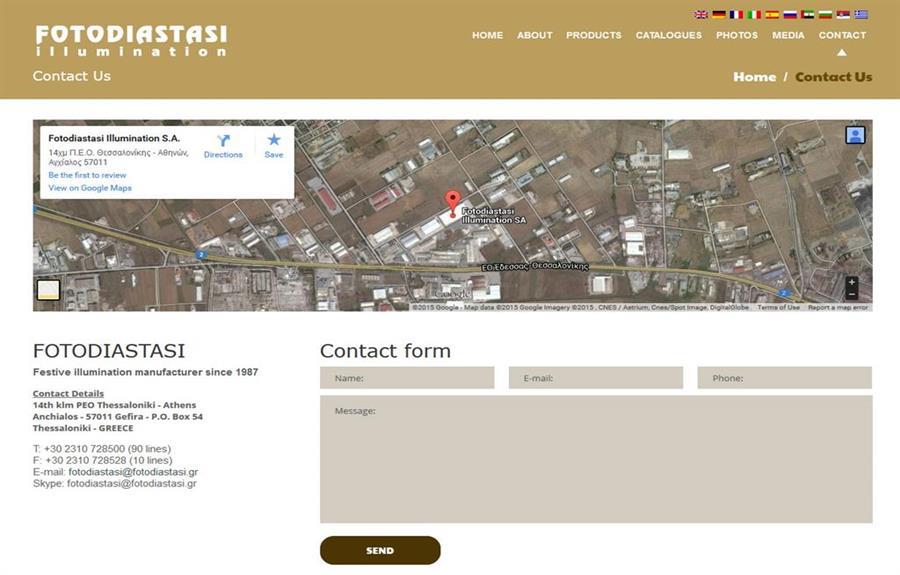Pick the Spanish flag language
This screenshot has height=575, width=900.
pyautogui.click(x=772, y=15)
